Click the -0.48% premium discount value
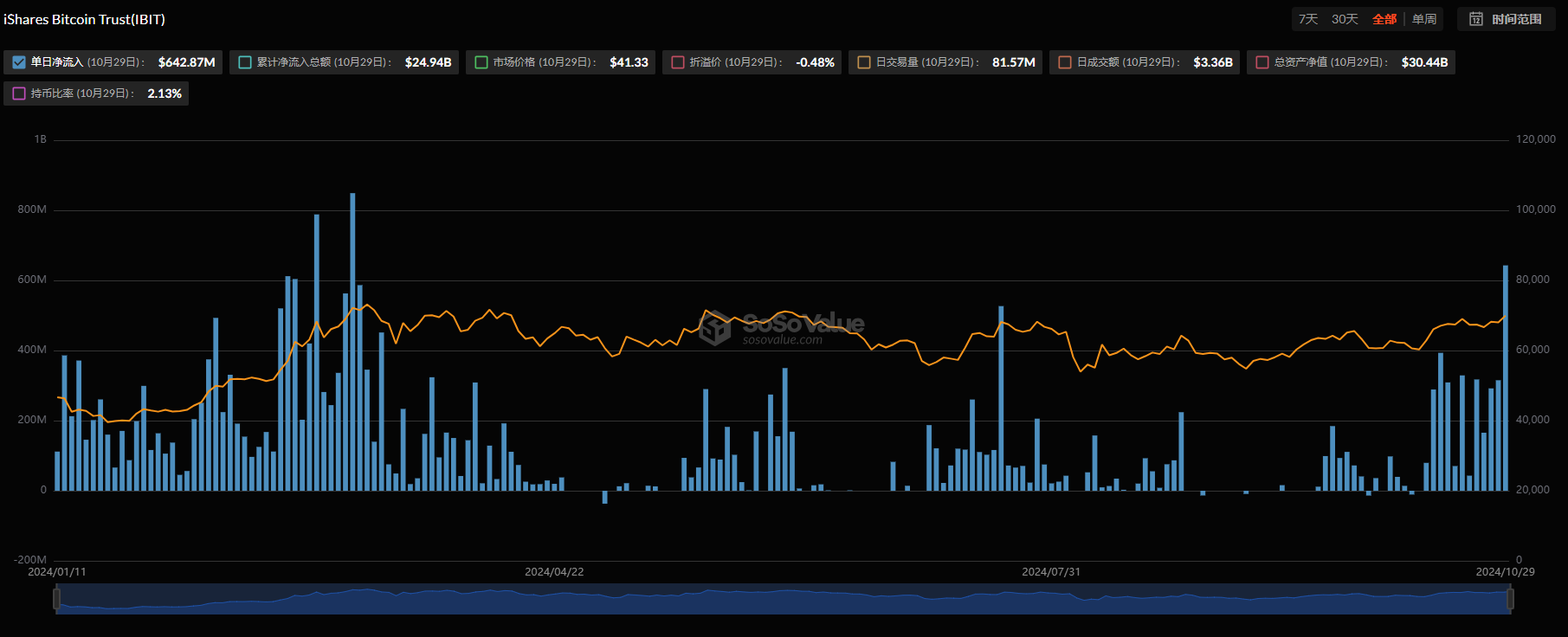The image size is (1568, 637). tap(816, 62)
